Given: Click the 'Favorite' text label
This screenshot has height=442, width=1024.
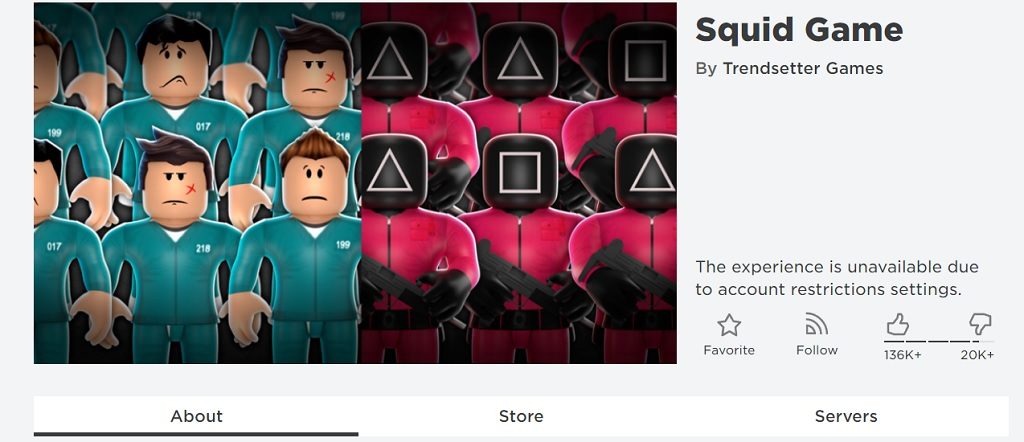Looking at the screenshot, I should point(729,351).
